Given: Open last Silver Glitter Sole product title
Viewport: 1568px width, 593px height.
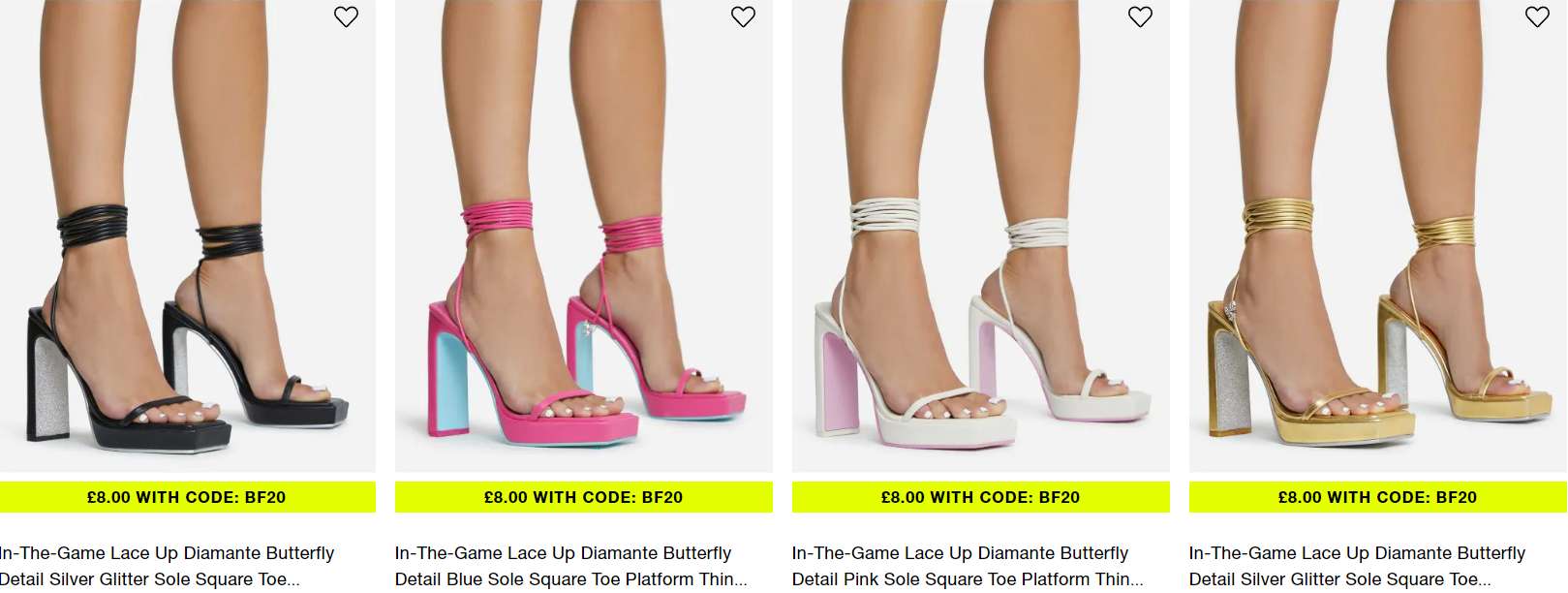Looking at the screenshot, I should (1357, 566).
